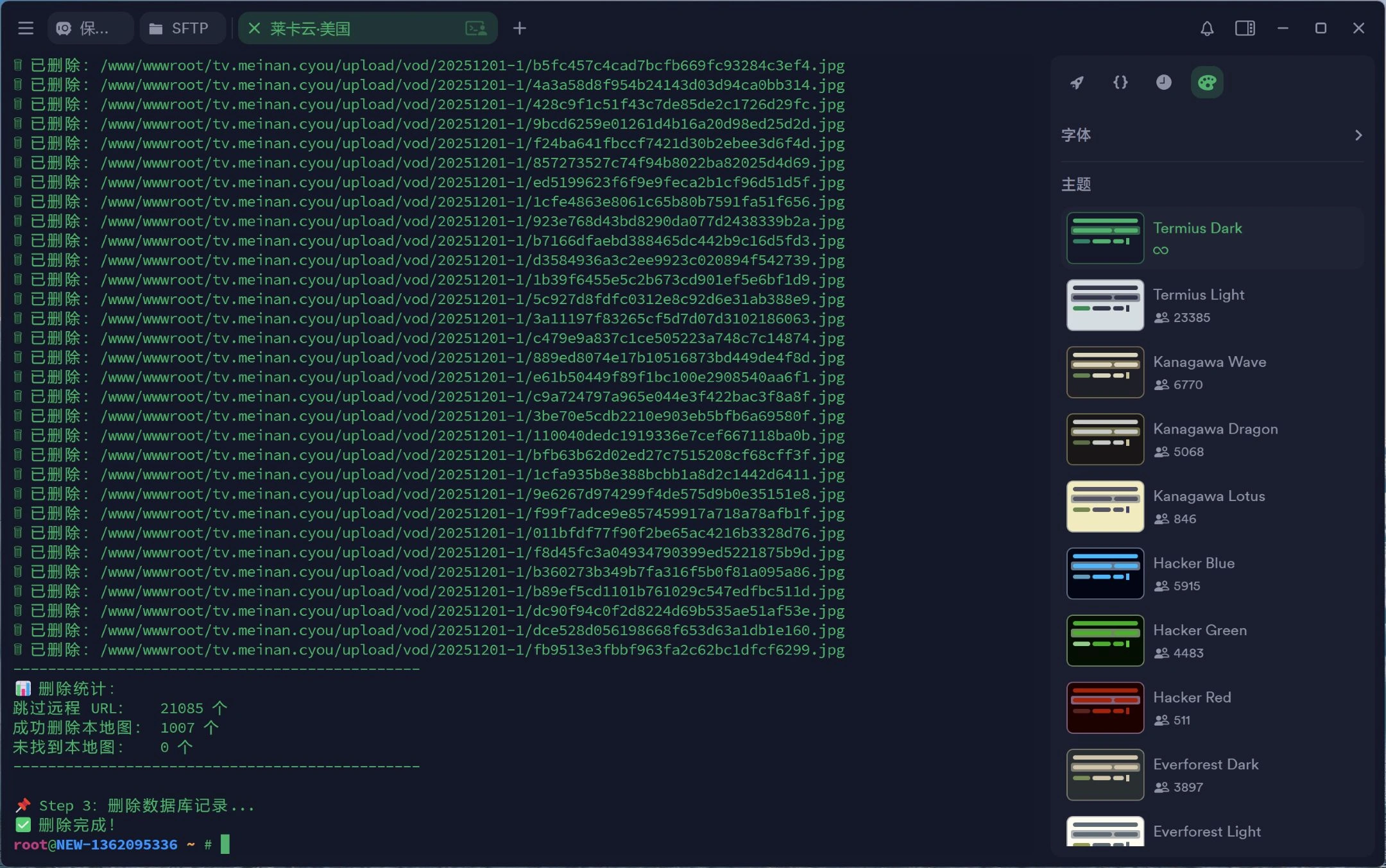Add a new tab with plus button

pos(520,28)
